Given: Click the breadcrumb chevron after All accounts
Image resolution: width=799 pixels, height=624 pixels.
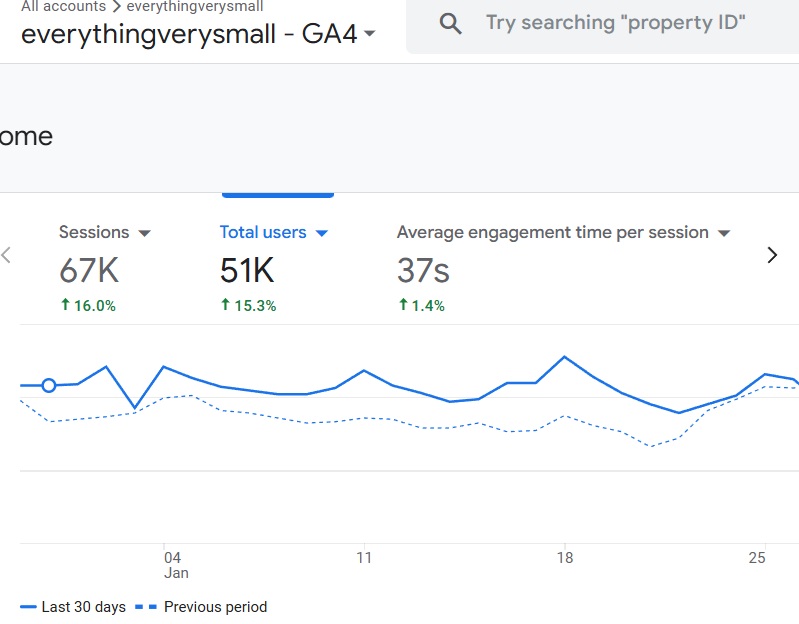Looking at the screenshot, I should click(x=116, y=7).
